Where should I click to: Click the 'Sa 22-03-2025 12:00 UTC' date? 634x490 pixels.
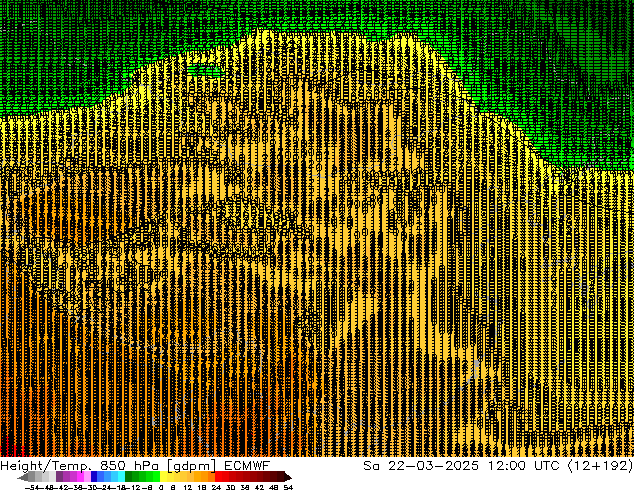461,466
